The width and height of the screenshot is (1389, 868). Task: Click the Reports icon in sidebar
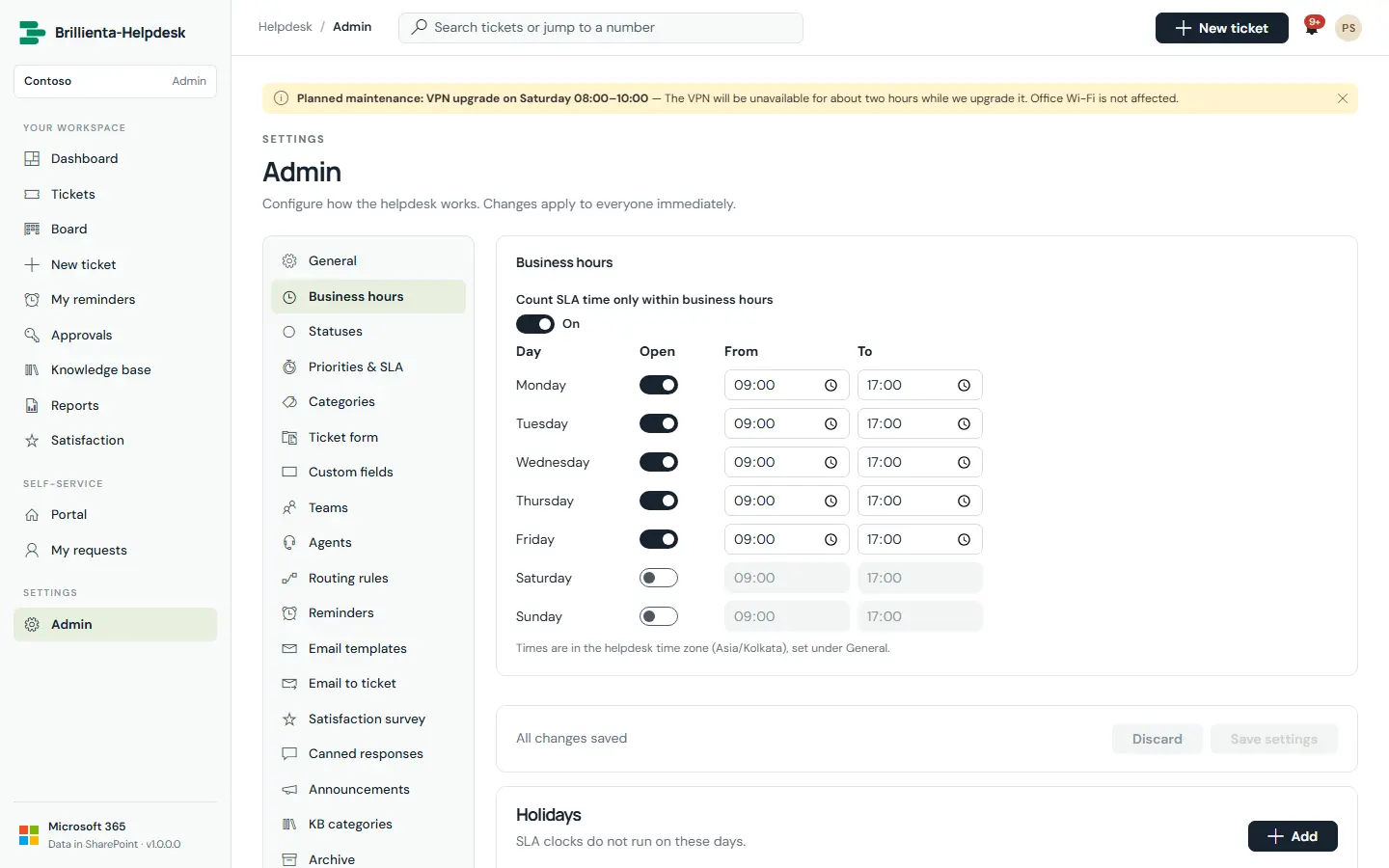click(32, 405)
